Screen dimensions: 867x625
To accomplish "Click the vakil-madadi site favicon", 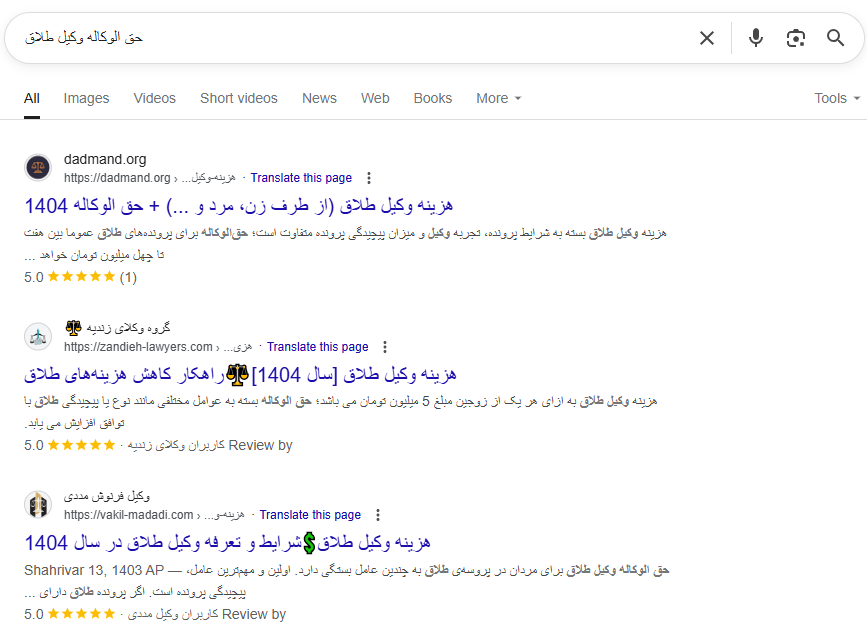I will [x=38, y=505].
